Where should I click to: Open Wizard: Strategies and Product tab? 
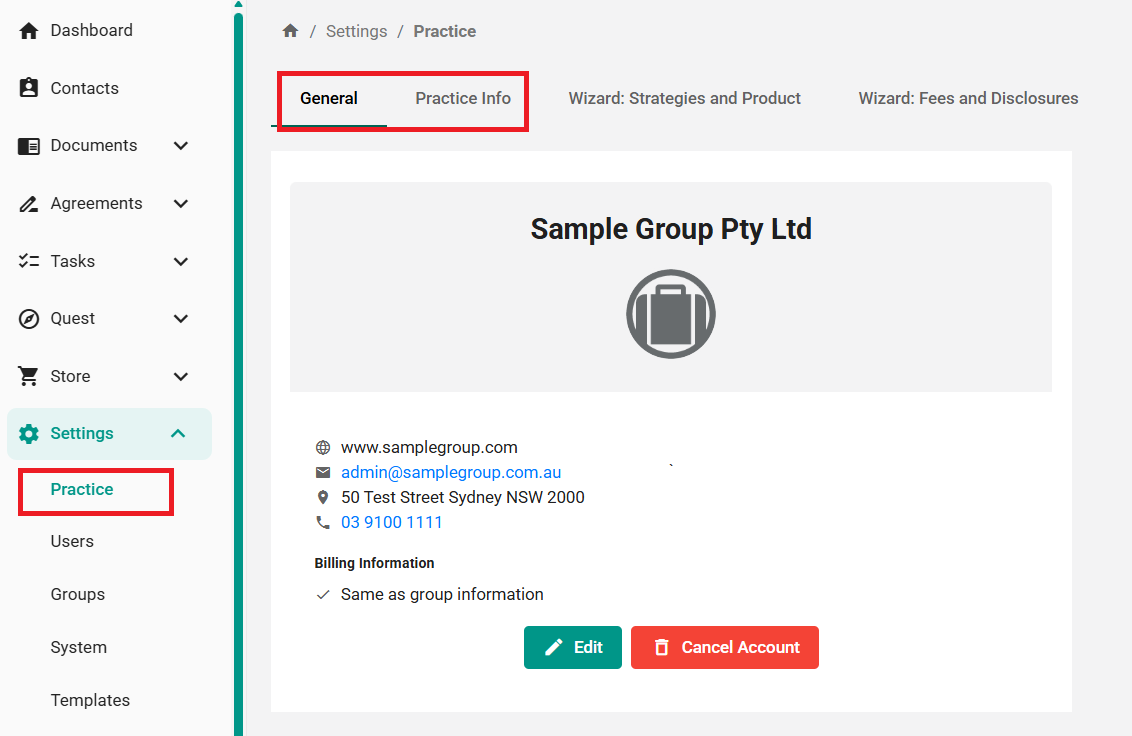pyautogui.click(x=684, y=99)
